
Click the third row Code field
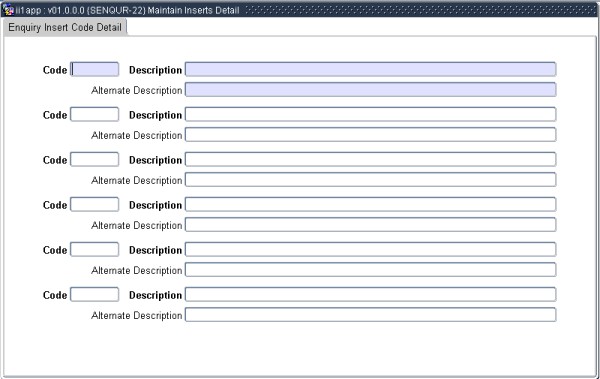[95, 159]
